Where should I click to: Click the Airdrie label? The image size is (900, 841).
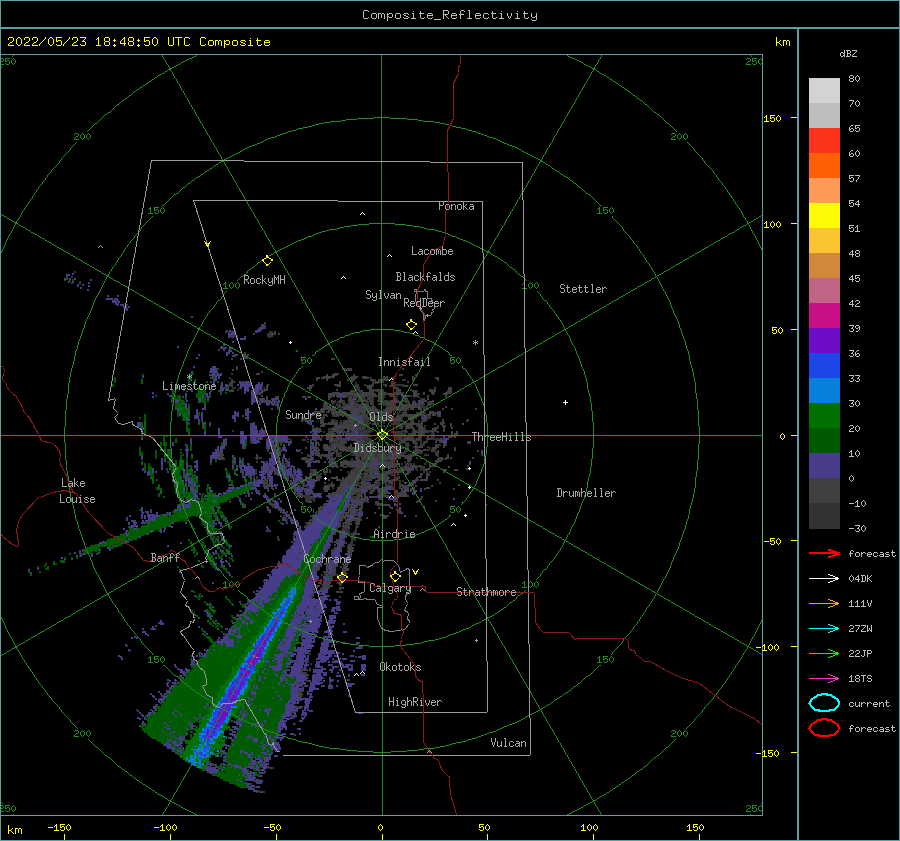(x=394, y=534)
